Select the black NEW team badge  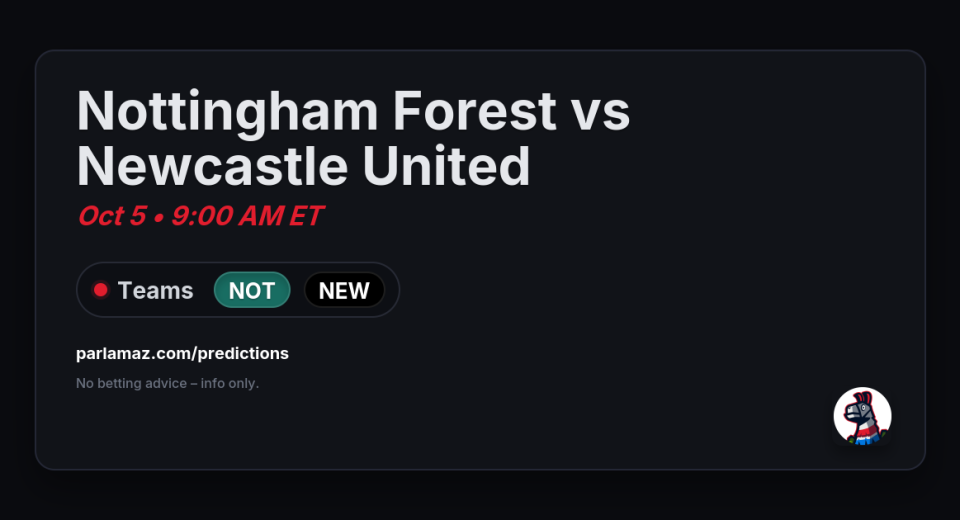point(344,290)
